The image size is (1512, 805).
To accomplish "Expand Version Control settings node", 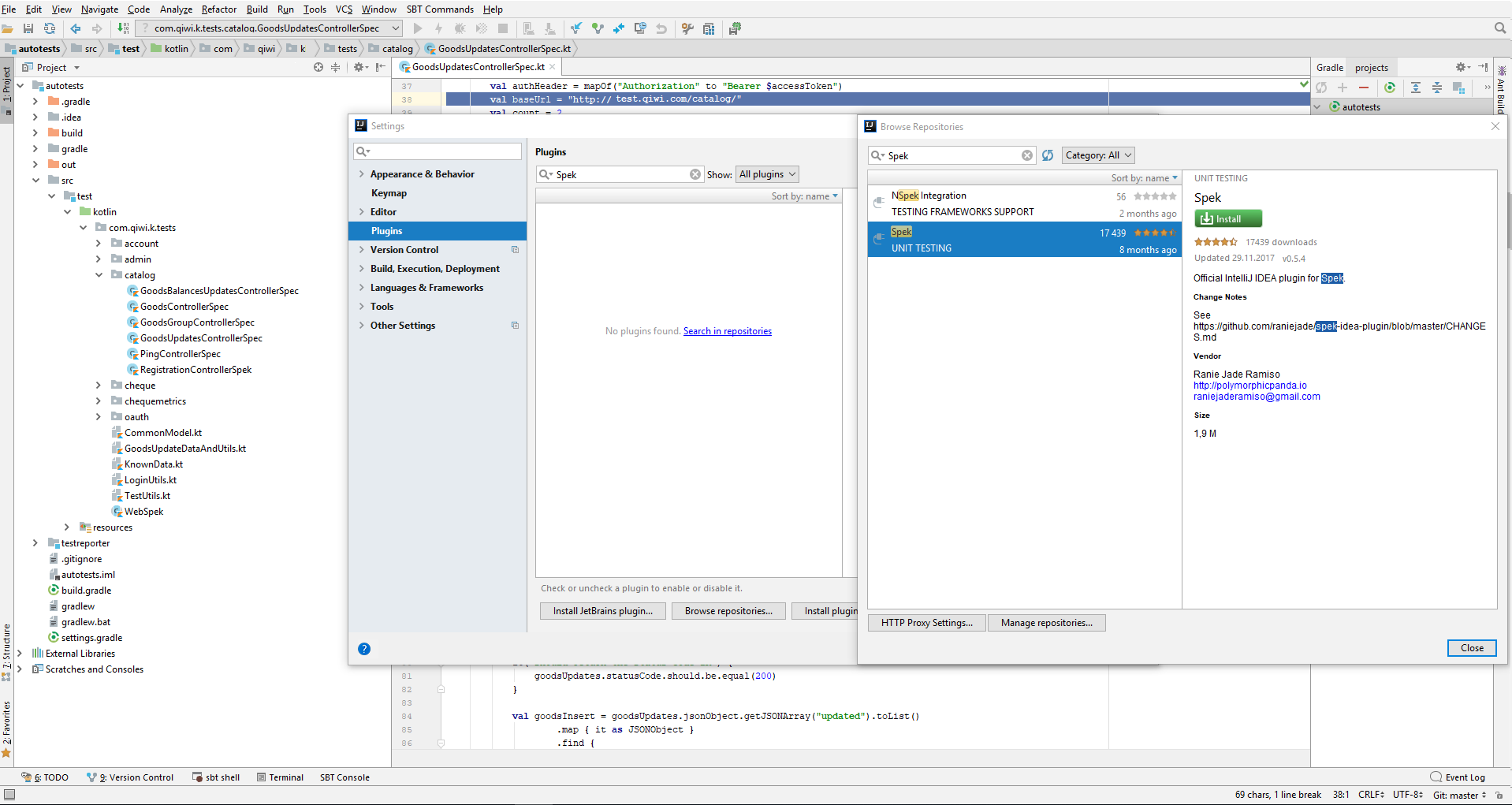I will (362, 250).
